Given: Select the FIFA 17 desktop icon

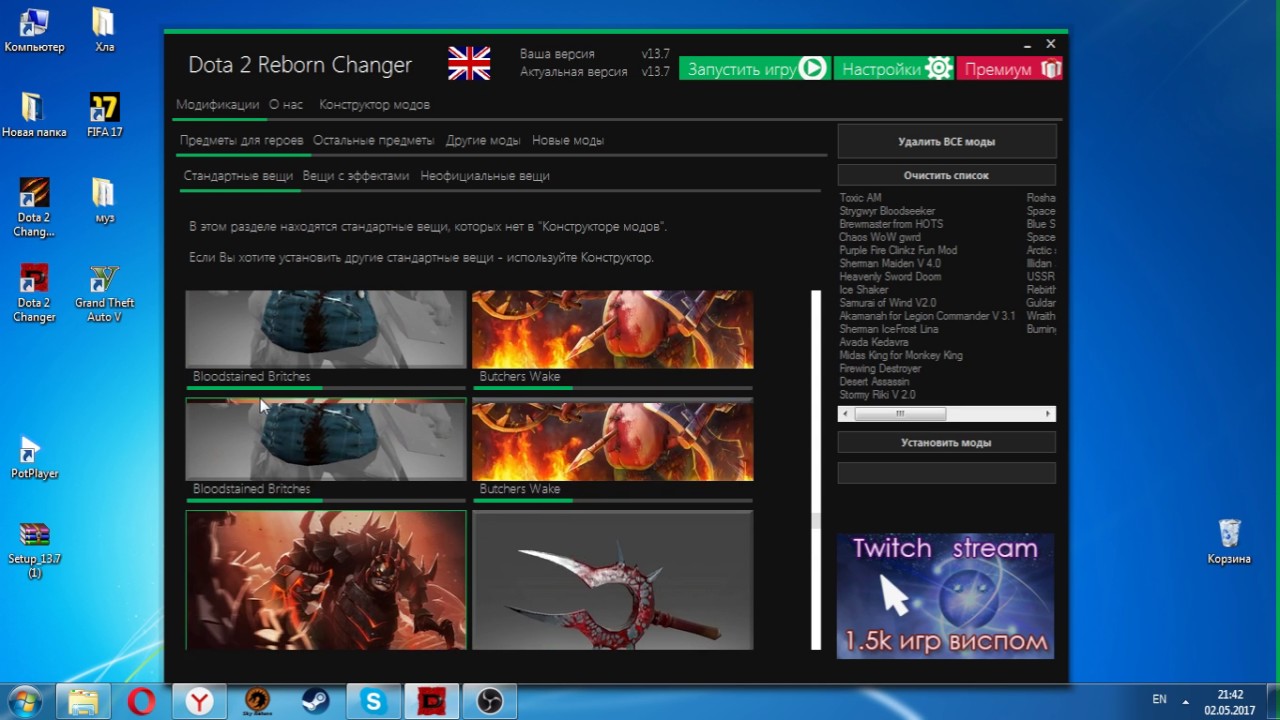Looking at the screenshot, I should (x=104, y=115).
